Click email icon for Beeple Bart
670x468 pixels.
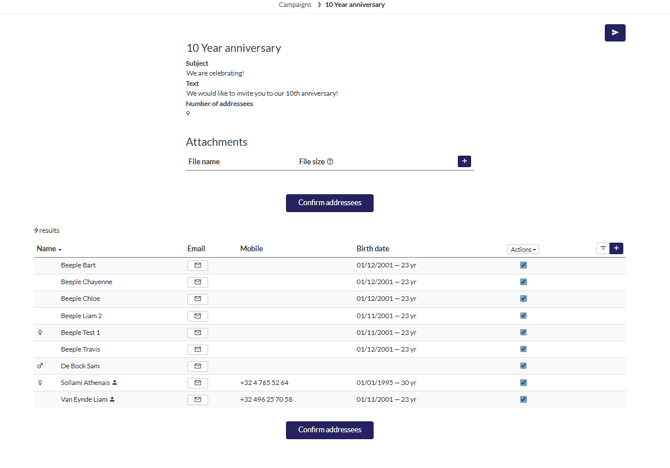[197, 266]
